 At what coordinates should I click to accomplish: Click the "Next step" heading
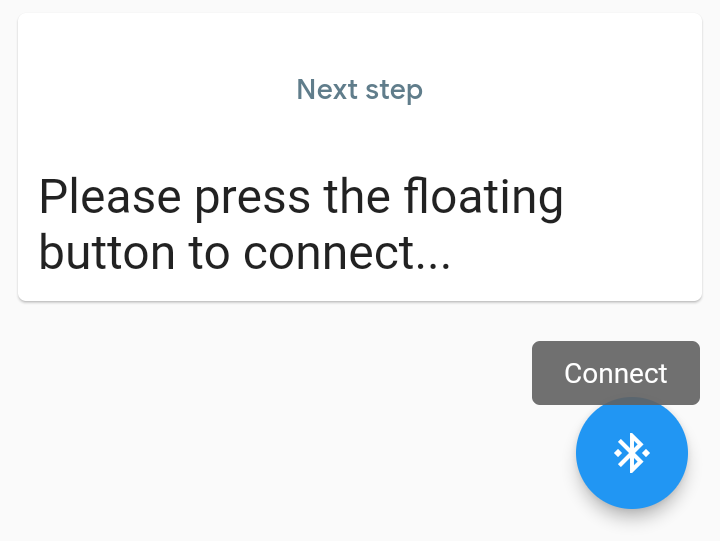click(x=360, y=89)
